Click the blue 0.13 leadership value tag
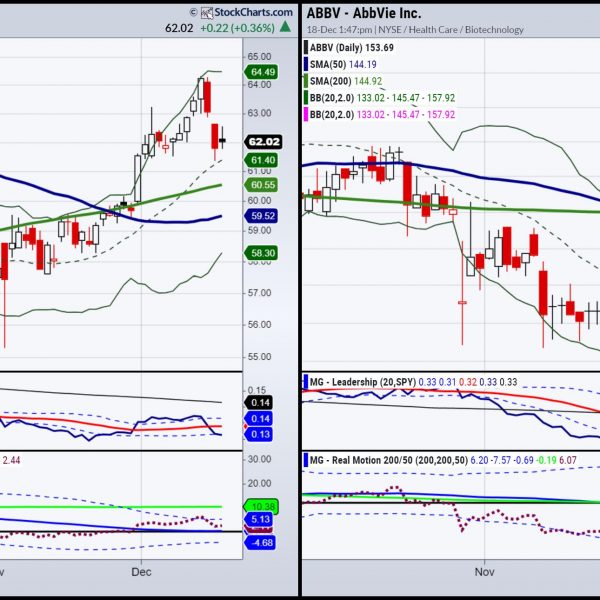The height and width of the screenshot is (600, 600). click(259, 434)
